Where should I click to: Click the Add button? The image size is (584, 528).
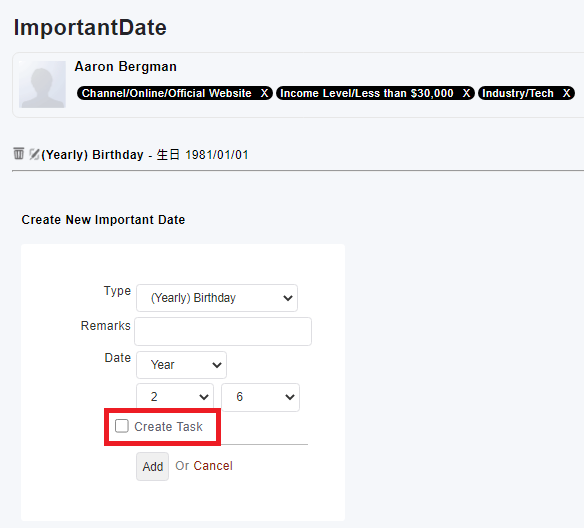(152, 466)
